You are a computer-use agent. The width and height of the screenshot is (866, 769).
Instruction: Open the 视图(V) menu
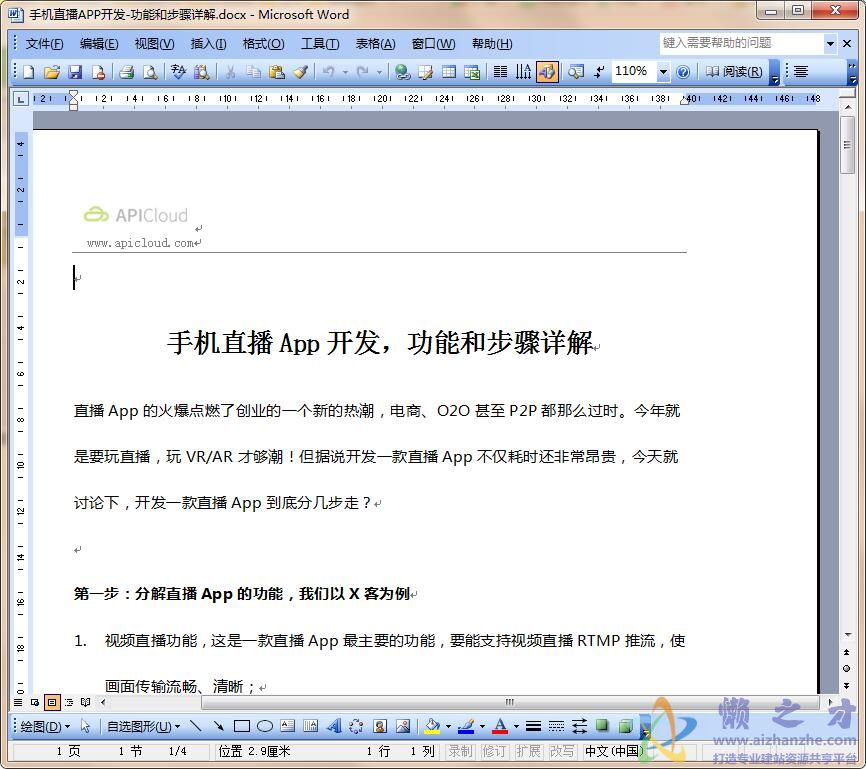coord(154,44)
